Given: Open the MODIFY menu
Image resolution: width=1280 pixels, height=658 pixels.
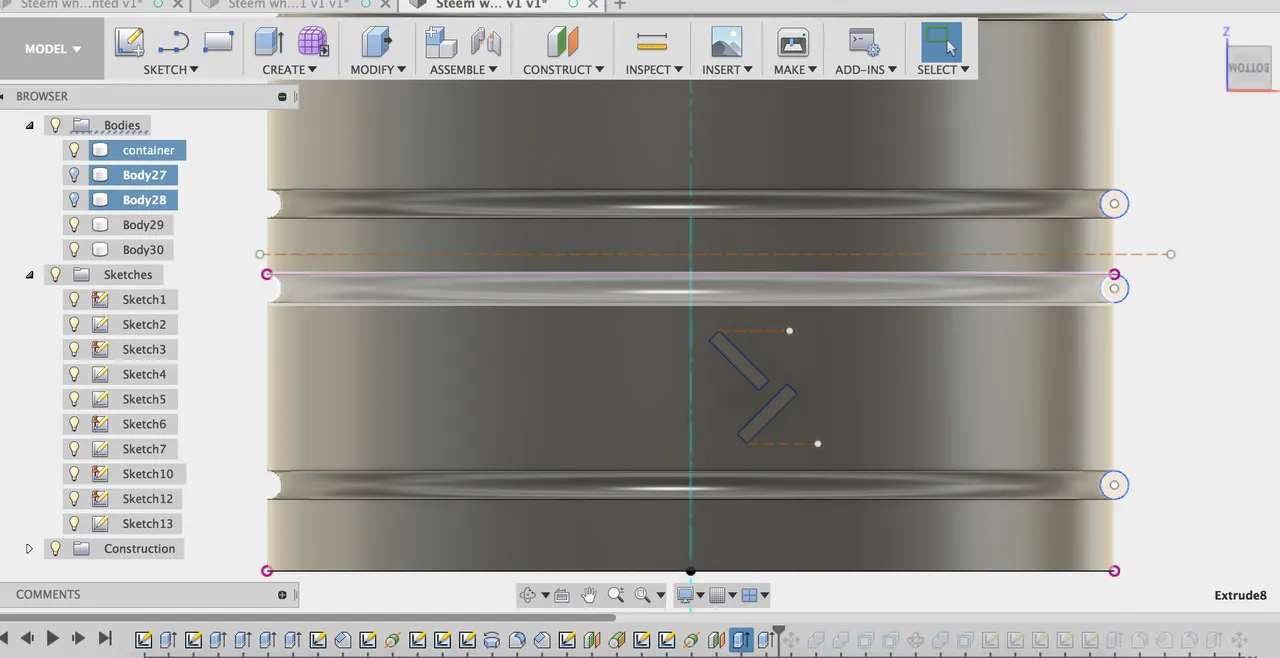Looking at the screenshot, I should (x=378, y=70).
